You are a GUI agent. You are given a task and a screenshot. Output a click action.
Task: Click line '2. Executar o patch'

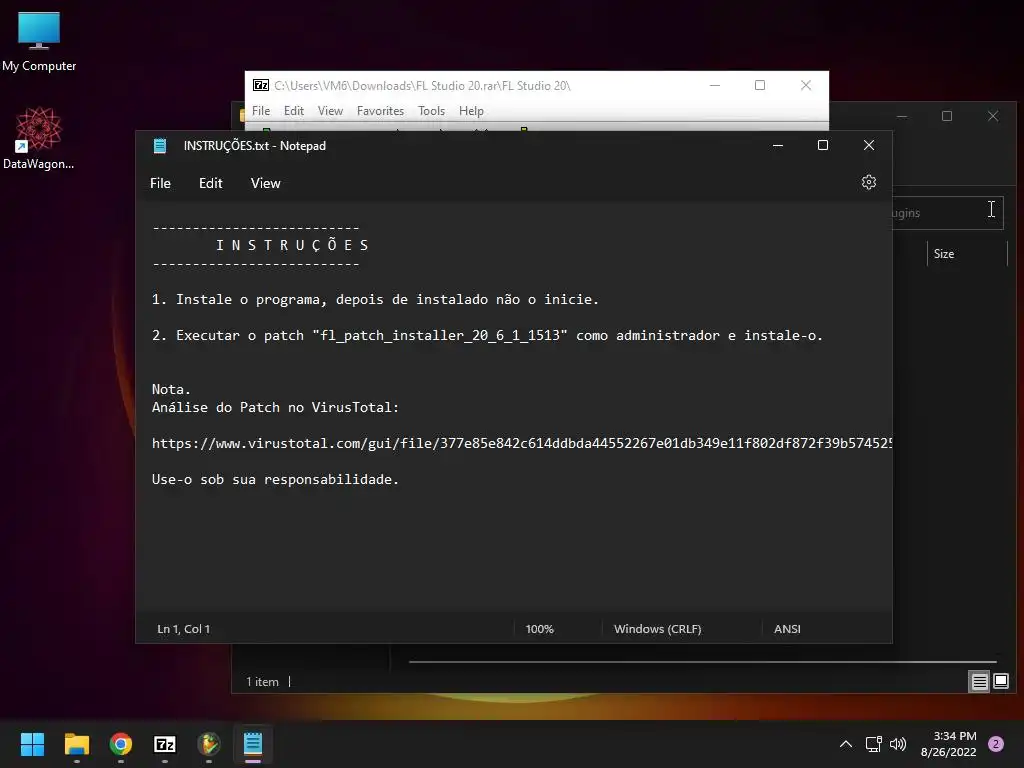(487, 336)
